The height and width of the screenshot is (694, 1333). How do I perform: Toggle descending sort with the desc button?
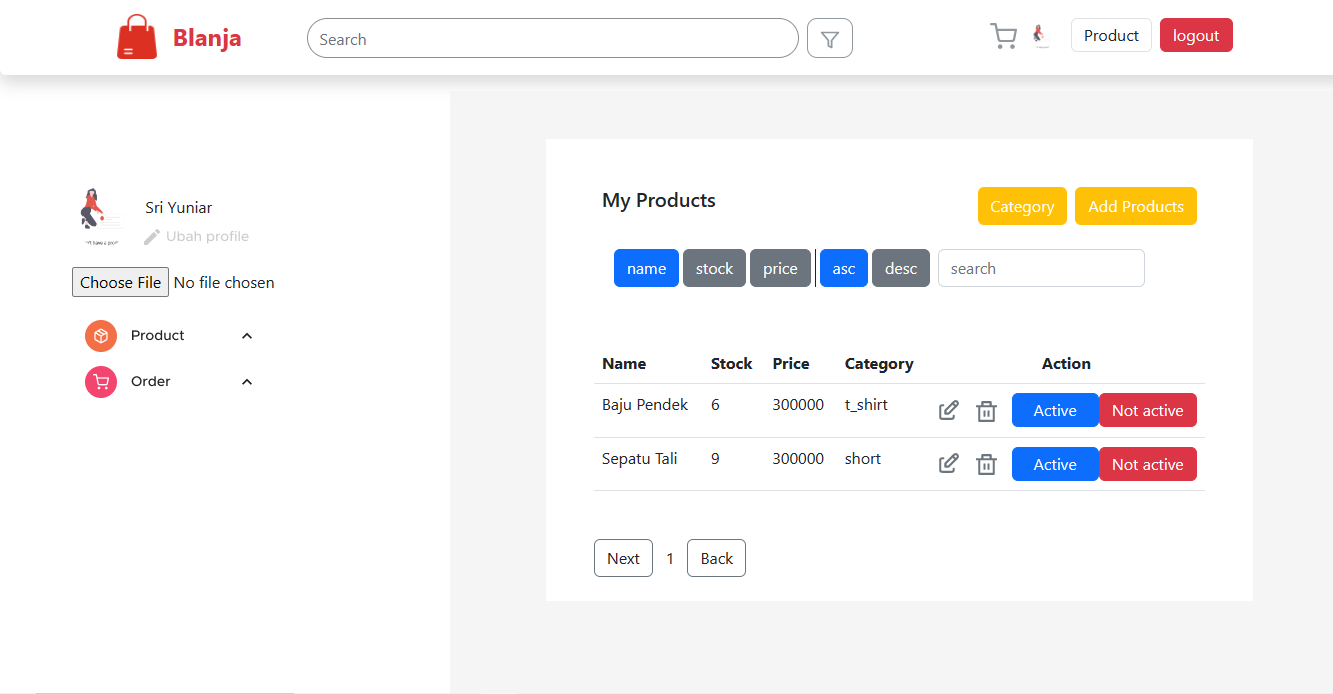pyautogui.click(x=900, y=268)
